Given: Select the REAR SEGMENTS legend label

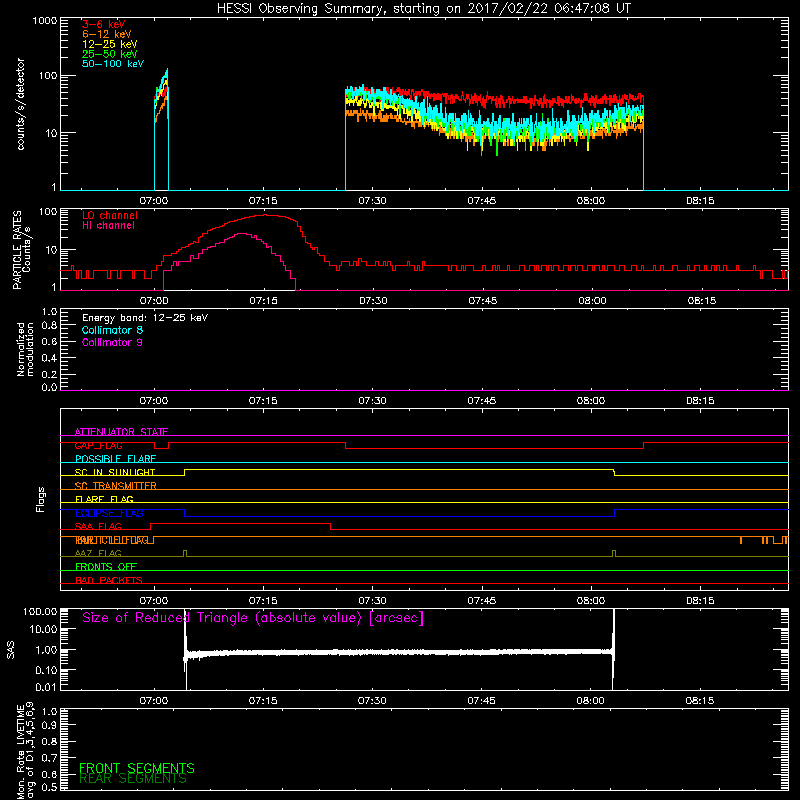Looking at the screenshot, I should coord(133,779).
